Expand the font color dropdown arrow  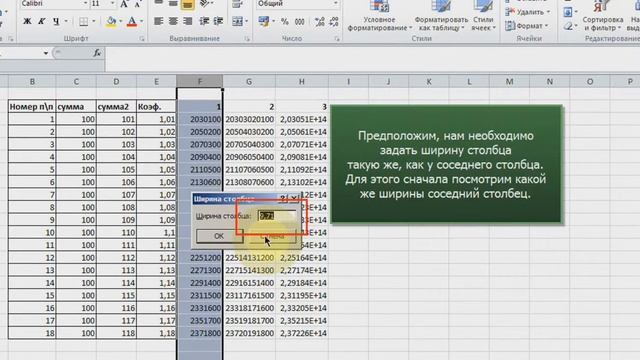pos(141,21)
